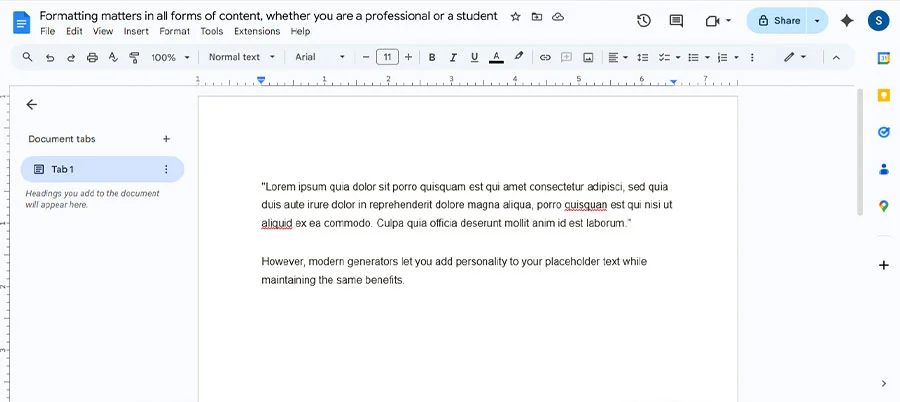900x402 pixels.
Task: Click the document title text
Action: tap(269, 16)
